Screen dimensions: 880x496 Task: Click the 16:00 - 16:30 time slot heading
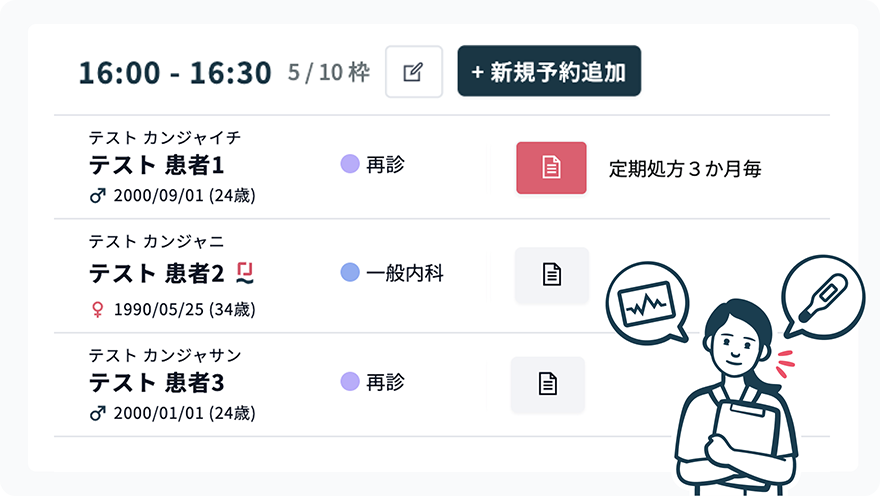[175, 73]
